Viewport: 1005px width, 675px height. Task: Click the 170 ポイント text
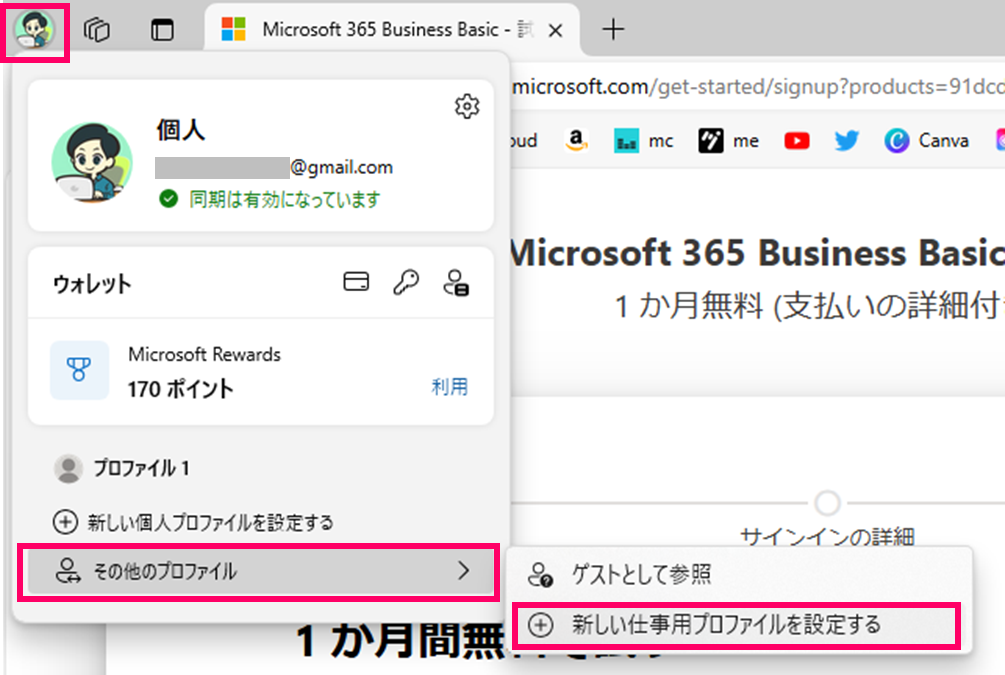click(180, 388)
